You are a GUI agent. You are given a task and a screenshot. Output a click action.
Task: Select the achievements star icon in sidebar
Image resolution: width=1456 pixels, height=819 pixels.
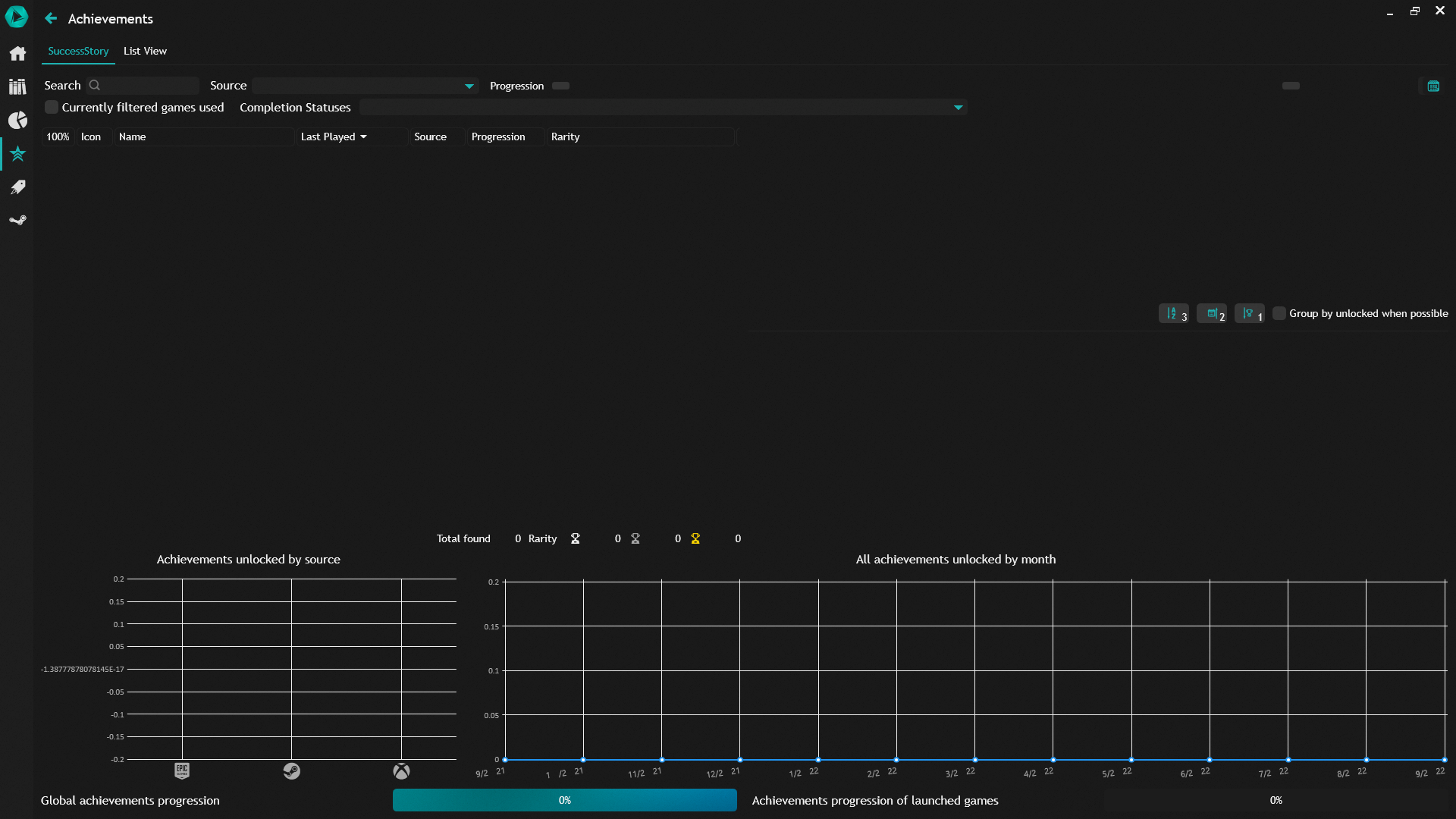[17, 153]
